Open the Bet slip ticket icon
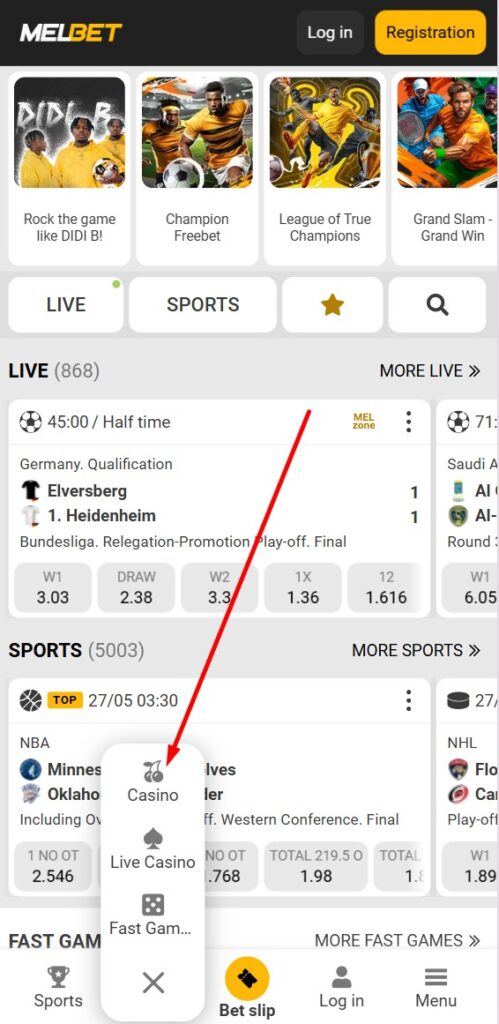Image resolution: width=499 pixels, height=1024 pixels. (x=247, y=978)
